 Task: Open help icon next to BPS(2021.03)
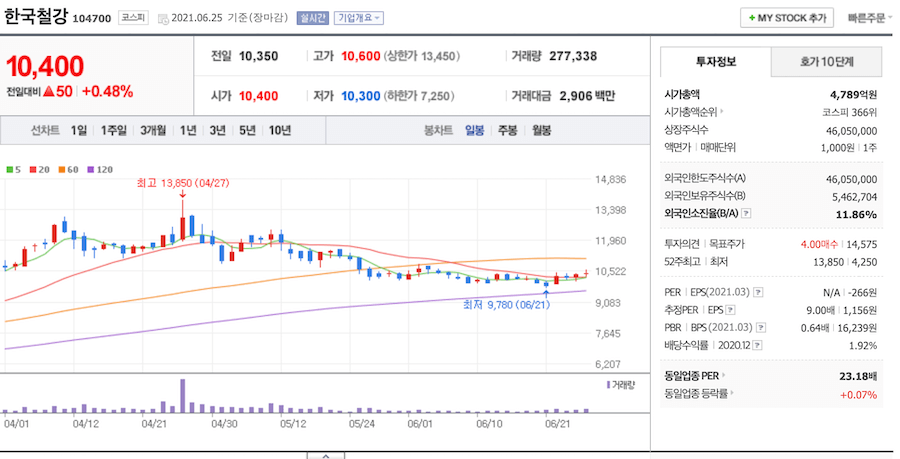tap(761, 328)
